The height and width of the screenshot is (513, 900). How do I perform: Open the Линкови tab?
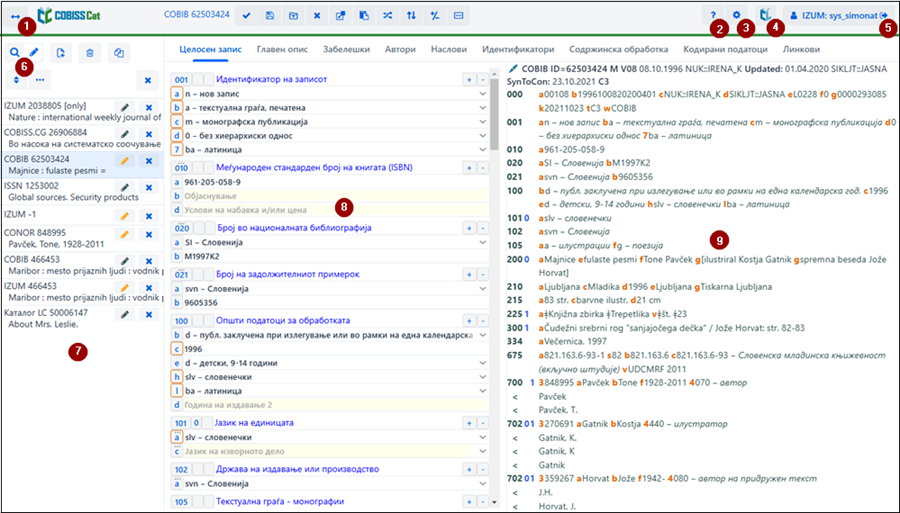[801, 49]
